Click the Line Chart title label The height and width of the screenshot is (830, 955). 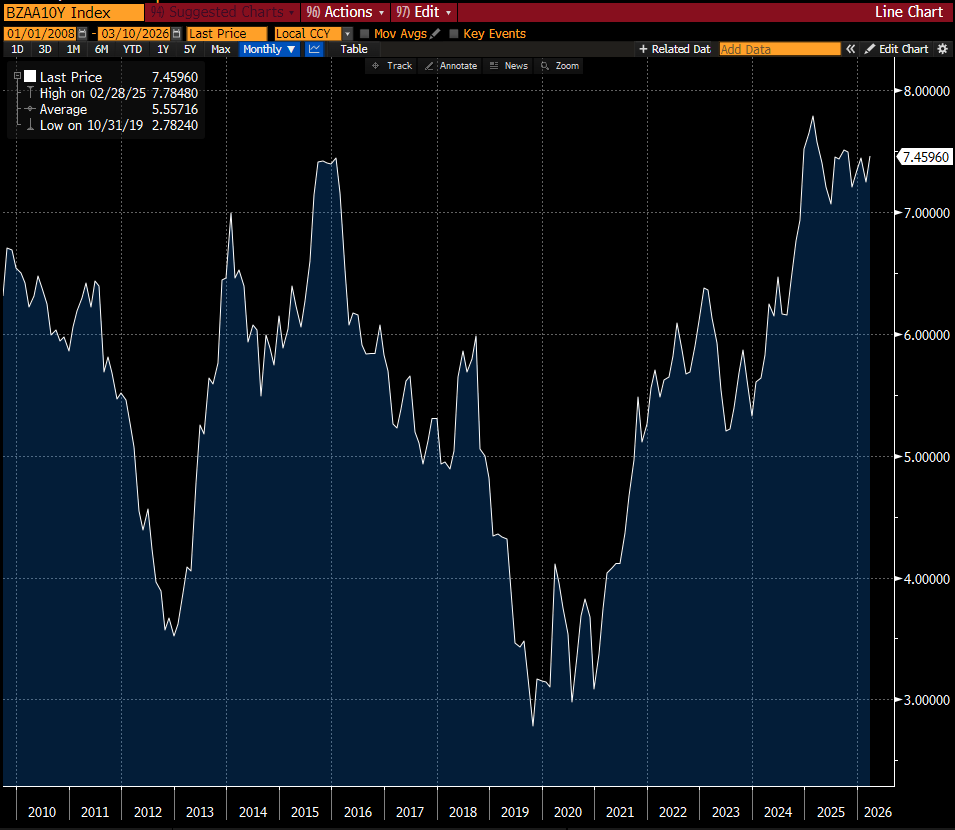pos(908,12)
